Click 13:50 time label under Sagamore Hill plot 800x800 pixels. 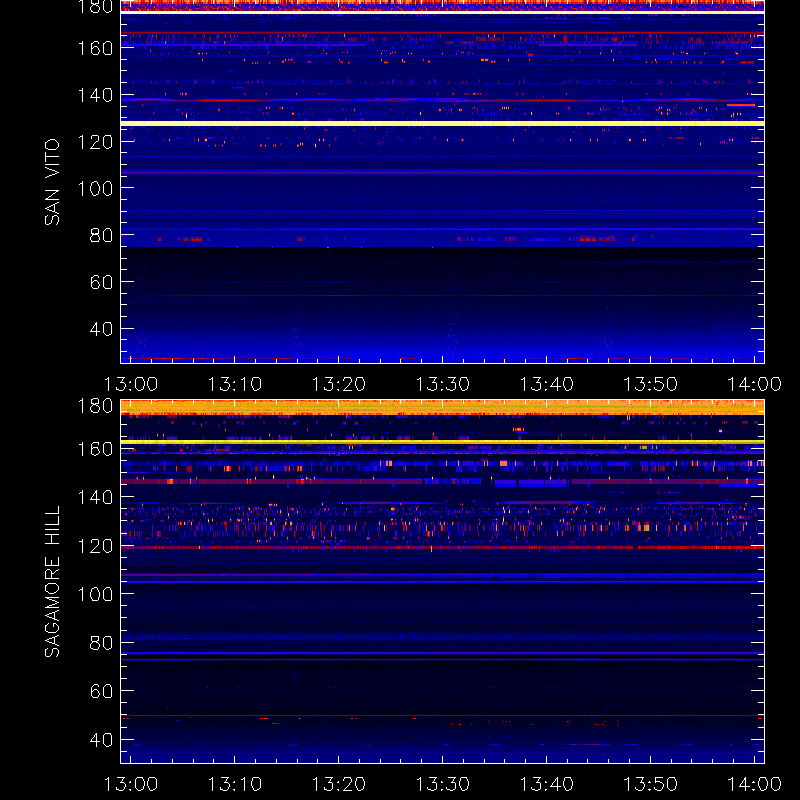pos(651,784)
